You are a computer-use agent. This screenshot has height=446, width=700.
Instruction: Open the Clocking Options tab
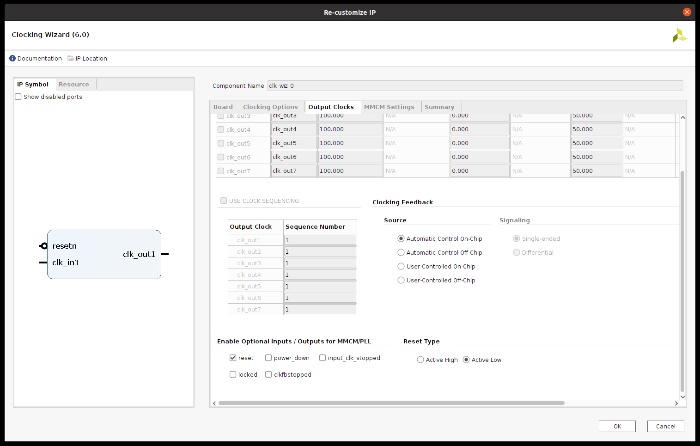point(271,107)
